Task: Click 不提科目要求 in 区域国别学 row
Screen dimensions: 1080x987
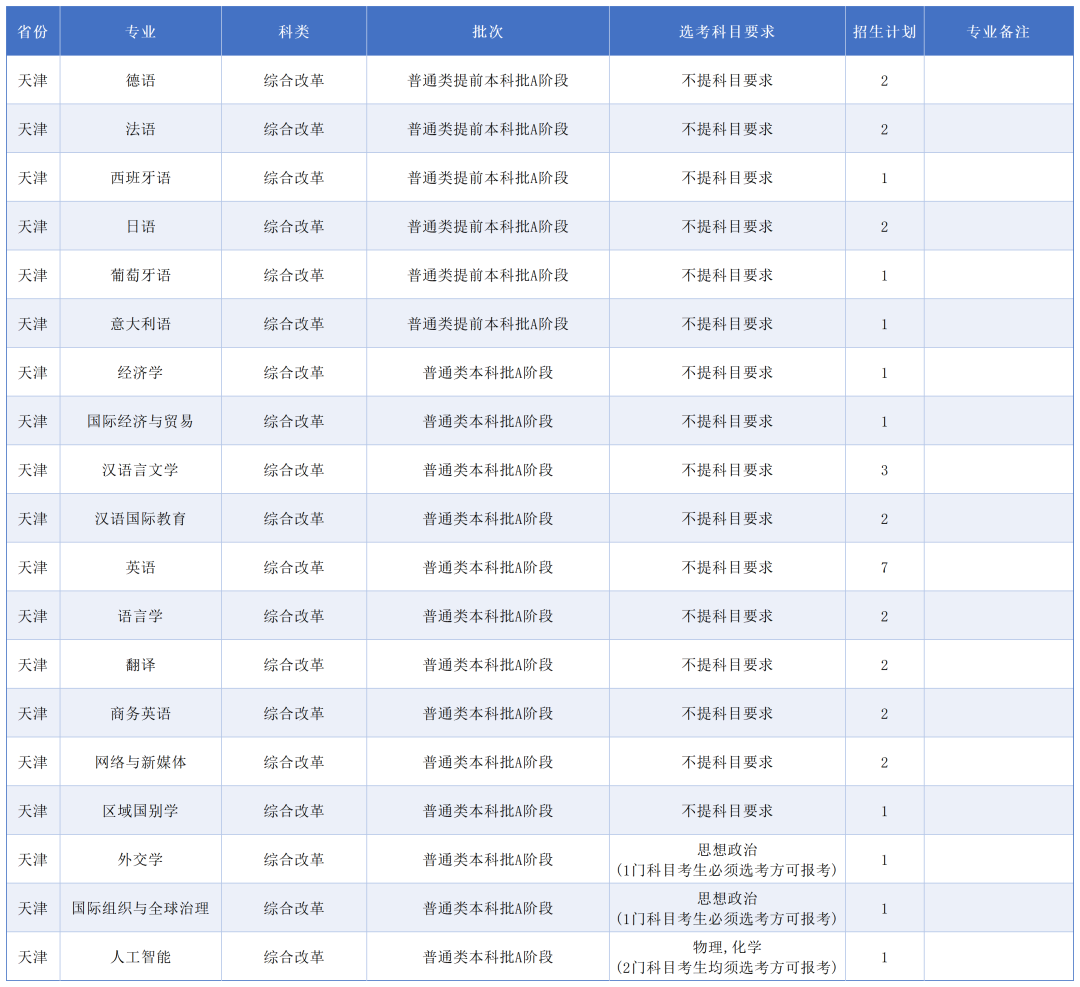Action: 727,811
